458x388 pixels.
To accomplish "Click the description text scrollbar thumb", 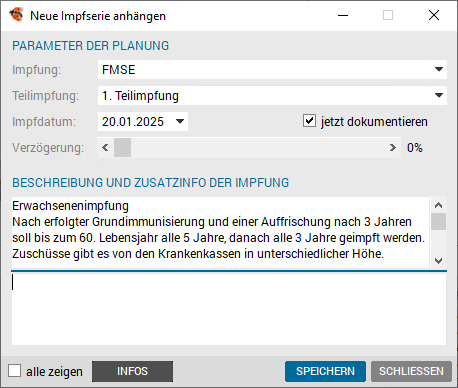I will (438, 221).
